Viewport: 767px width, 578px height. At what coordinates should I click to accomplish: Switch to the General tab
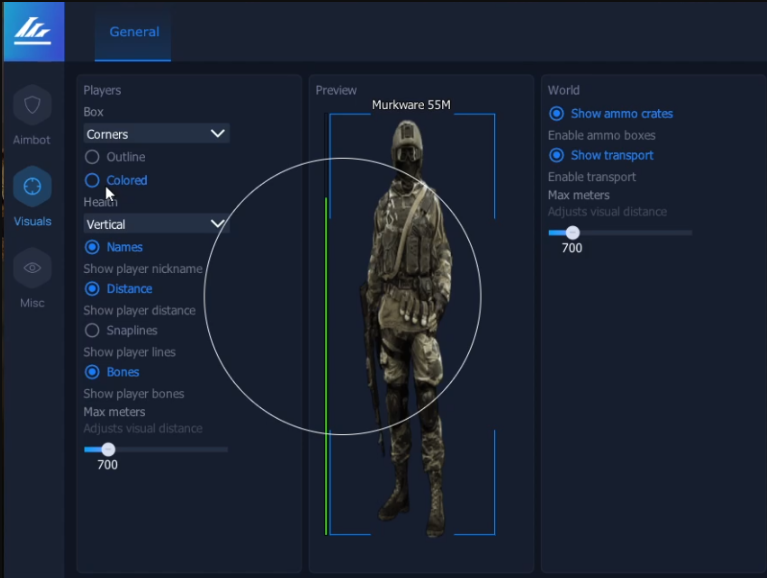click(134, 32)
